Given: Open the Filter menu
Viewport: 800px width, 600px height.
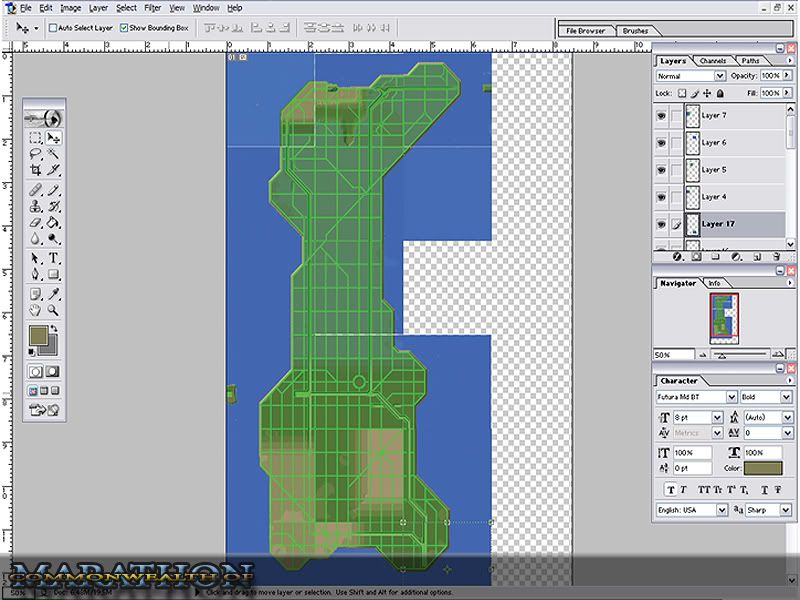Looking at the screenshot, I should [x=152, y=7].
